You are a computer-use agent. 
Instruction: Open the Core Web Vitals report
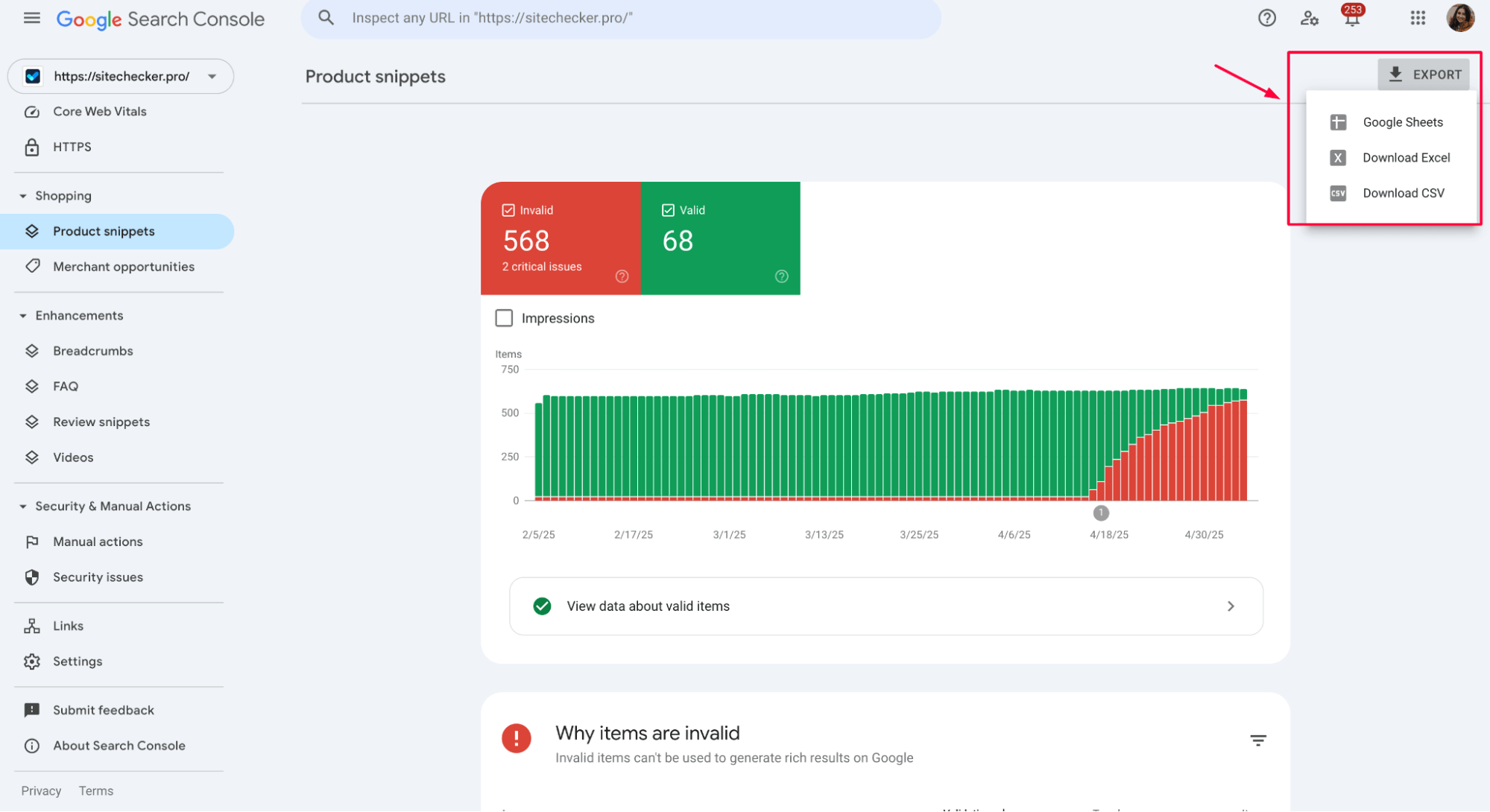pyautogui.click(x=118, y=112)
